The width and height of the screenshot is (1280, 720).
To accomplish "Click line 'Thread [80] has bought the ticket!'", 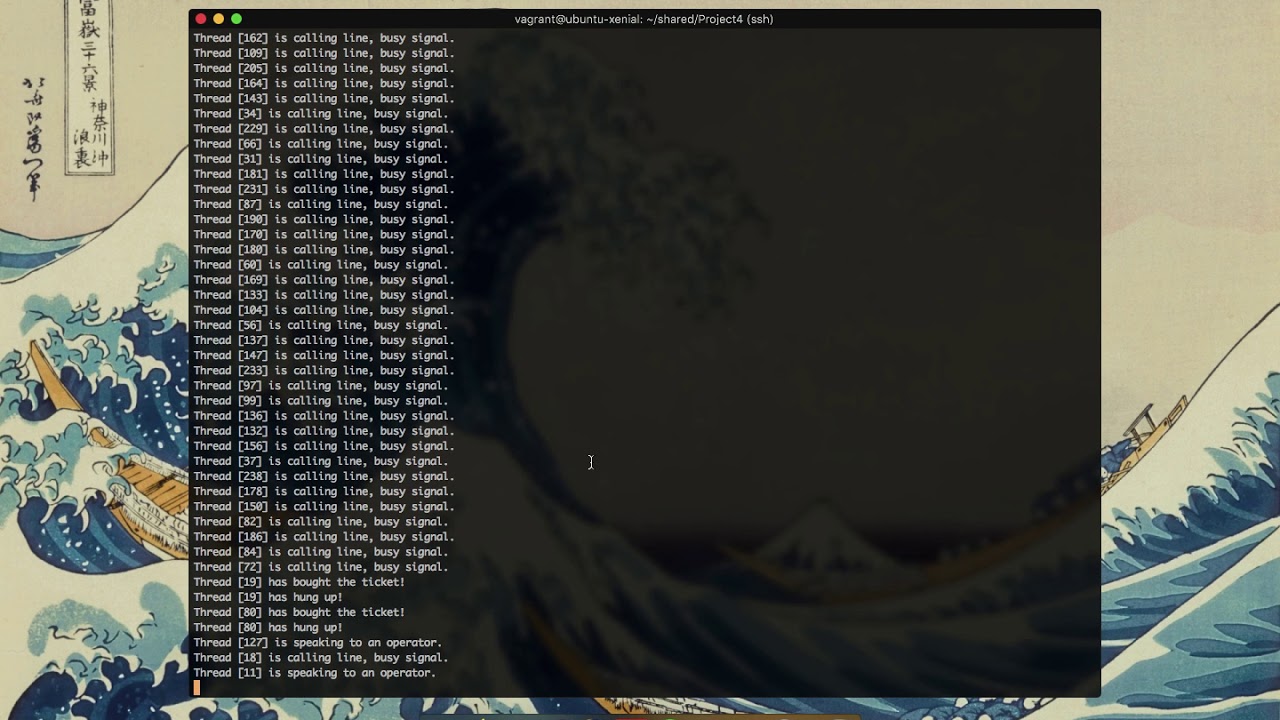I will click(300, 612).
